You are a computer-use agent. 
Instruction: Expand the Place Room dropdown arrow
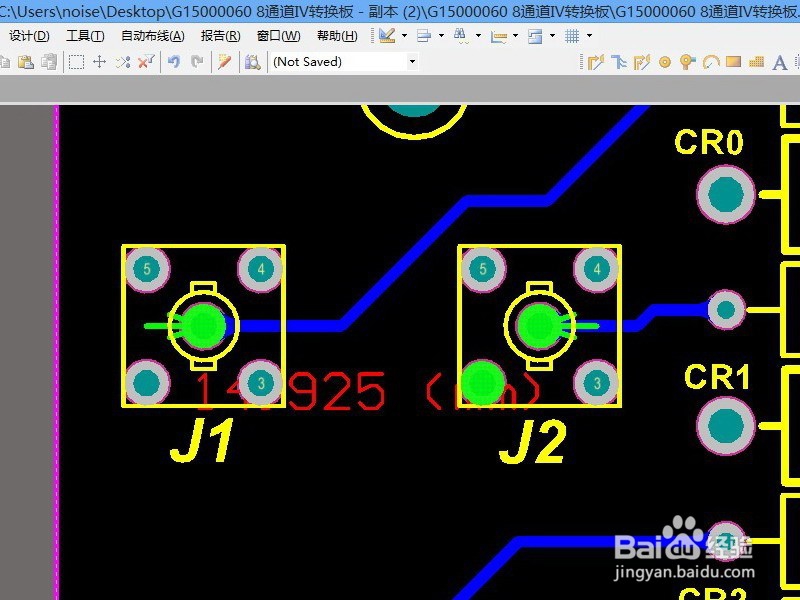pos(553,36)
